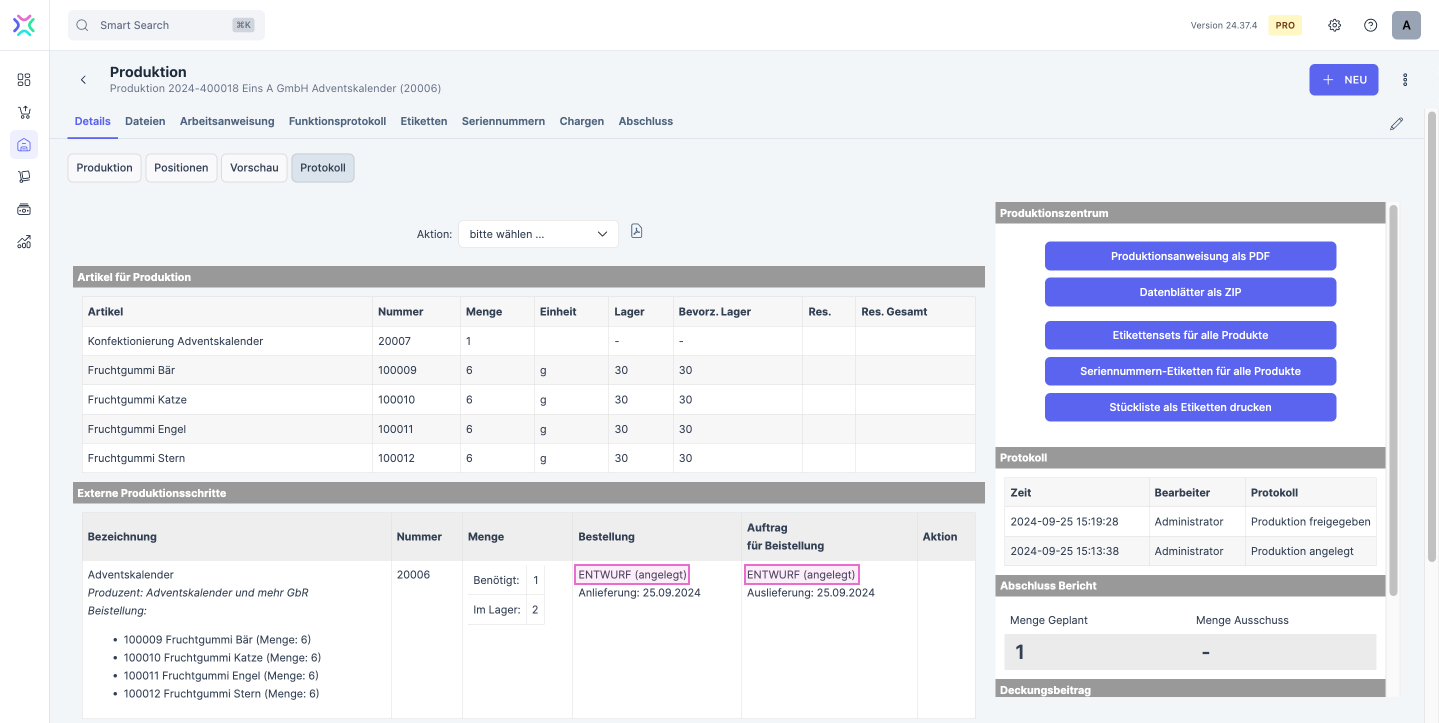1439x723 pixels.
Task: Click the warehouse icon in sidebar
Action: (24, 145)
